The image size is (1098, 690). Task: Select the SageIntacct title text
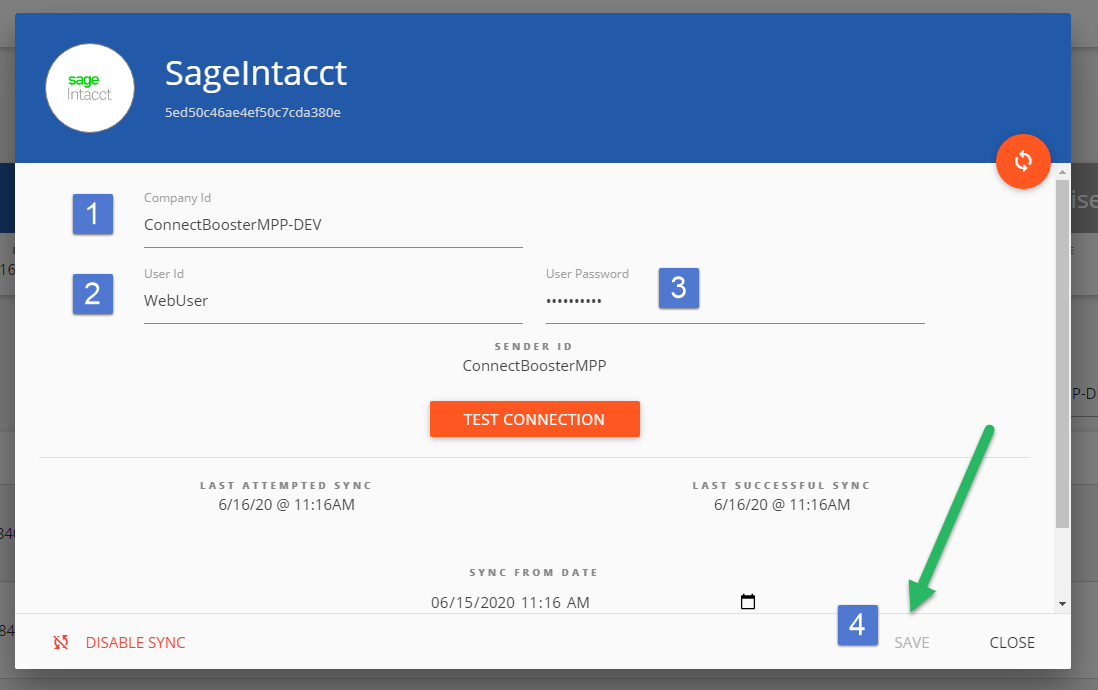point(256,72)
